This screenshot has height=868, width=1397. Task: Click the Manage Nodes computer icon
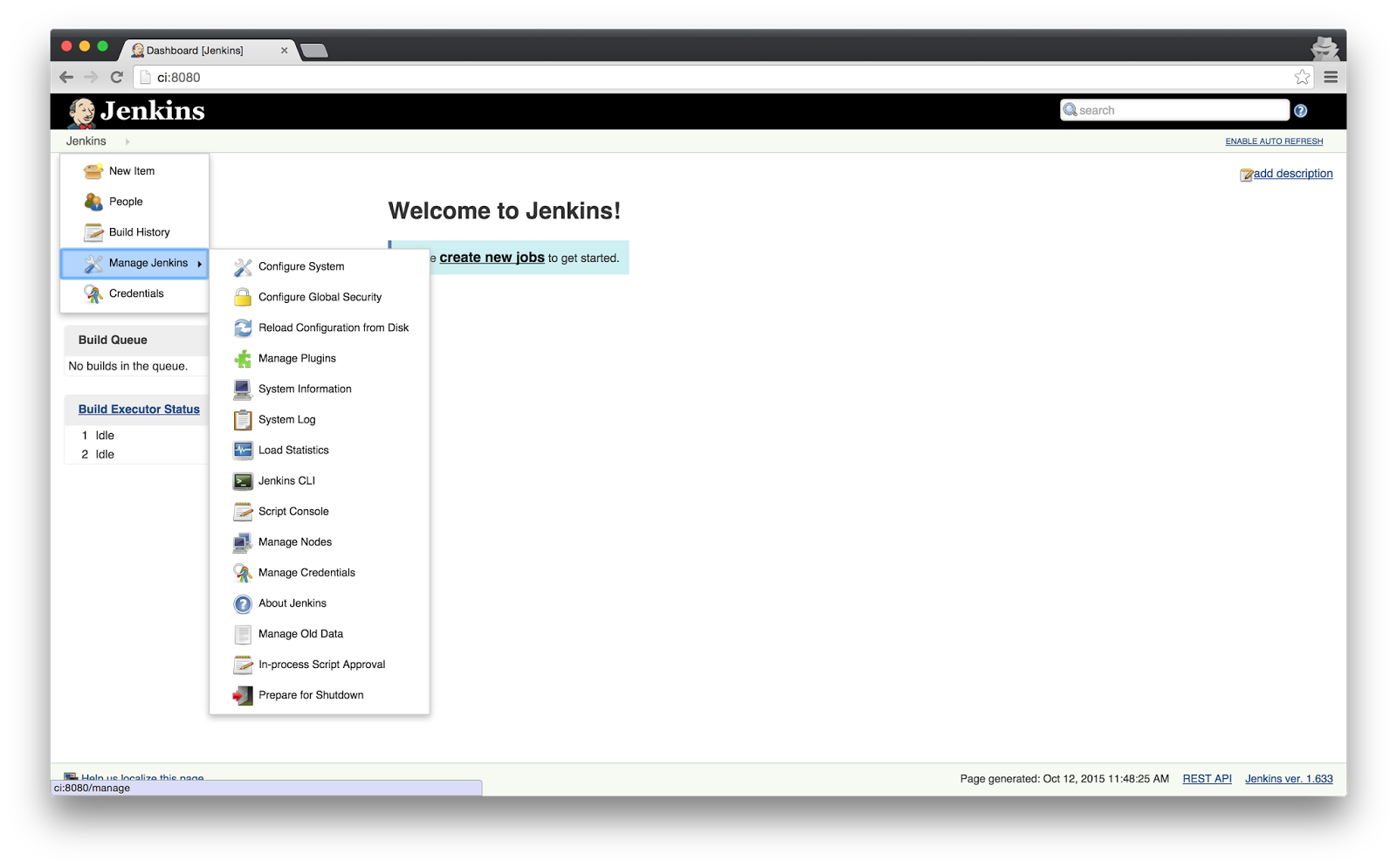243,542
